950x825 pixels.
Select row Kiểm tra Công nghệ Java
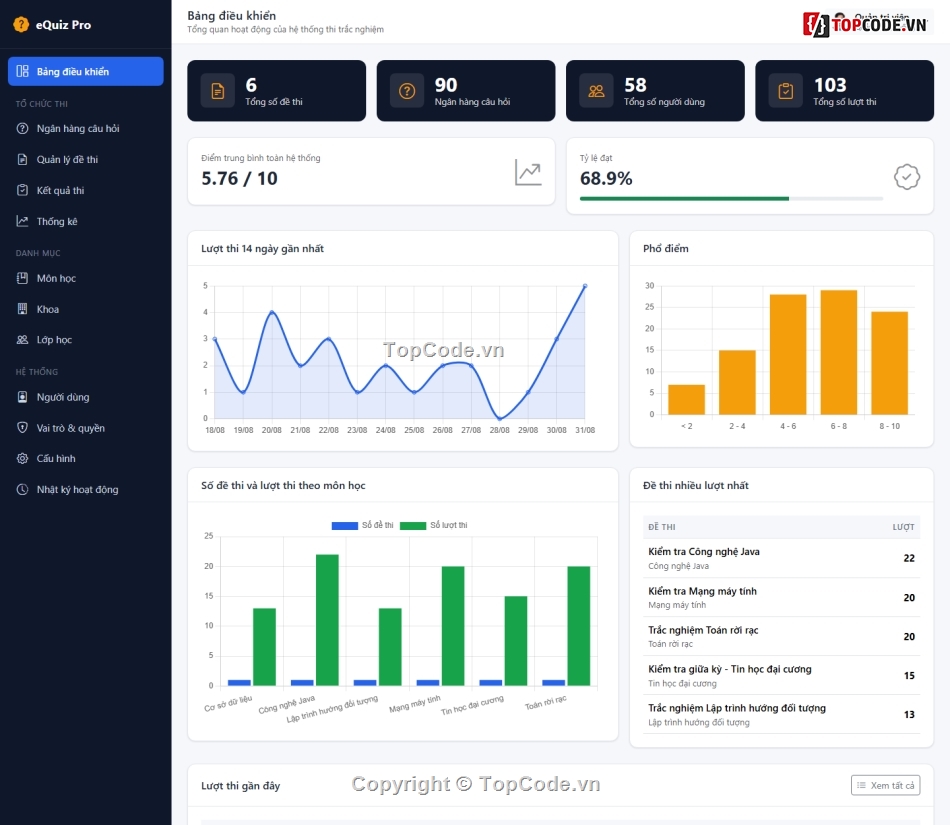point(782,558)
